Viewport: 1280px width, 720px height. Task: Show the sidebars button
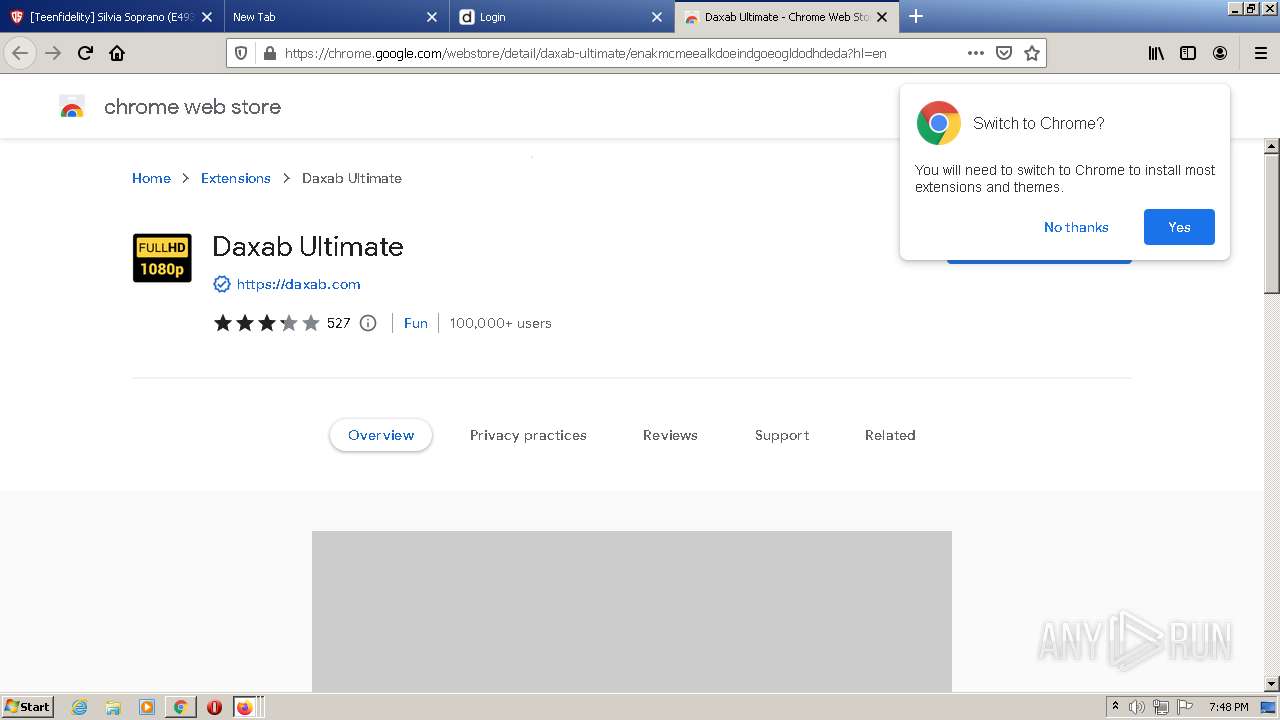click(1188, 53)
